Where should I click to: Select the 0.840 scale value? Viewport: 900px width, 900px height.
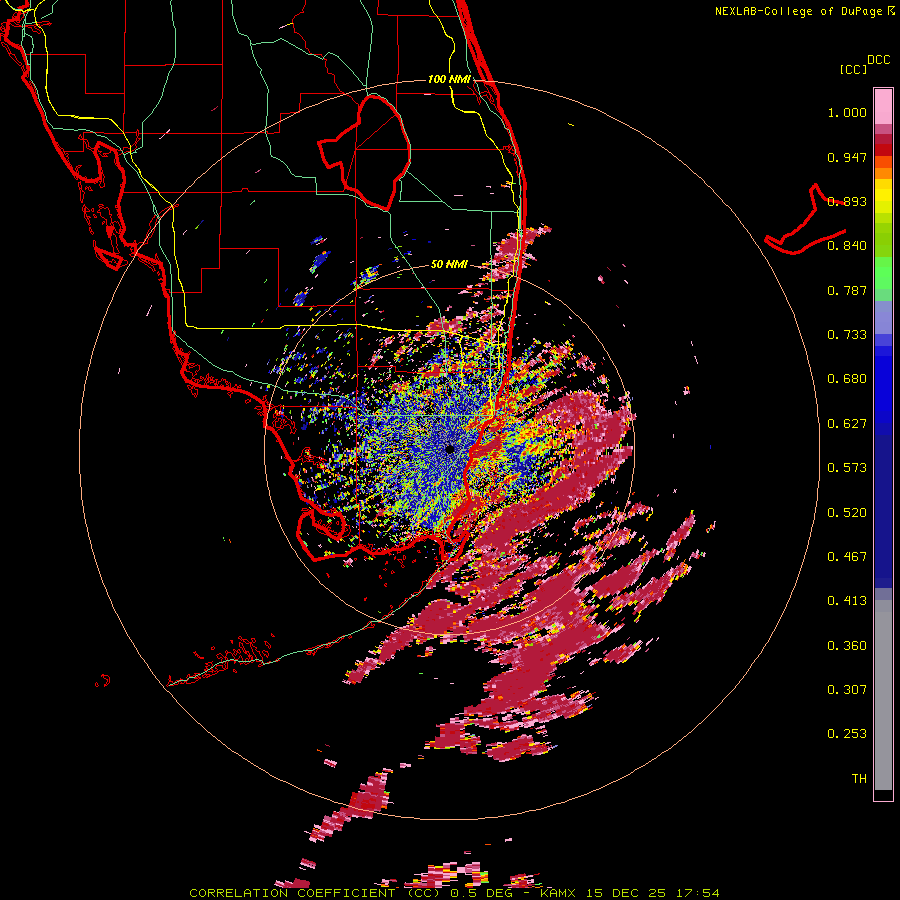click(x=847, y=246)
